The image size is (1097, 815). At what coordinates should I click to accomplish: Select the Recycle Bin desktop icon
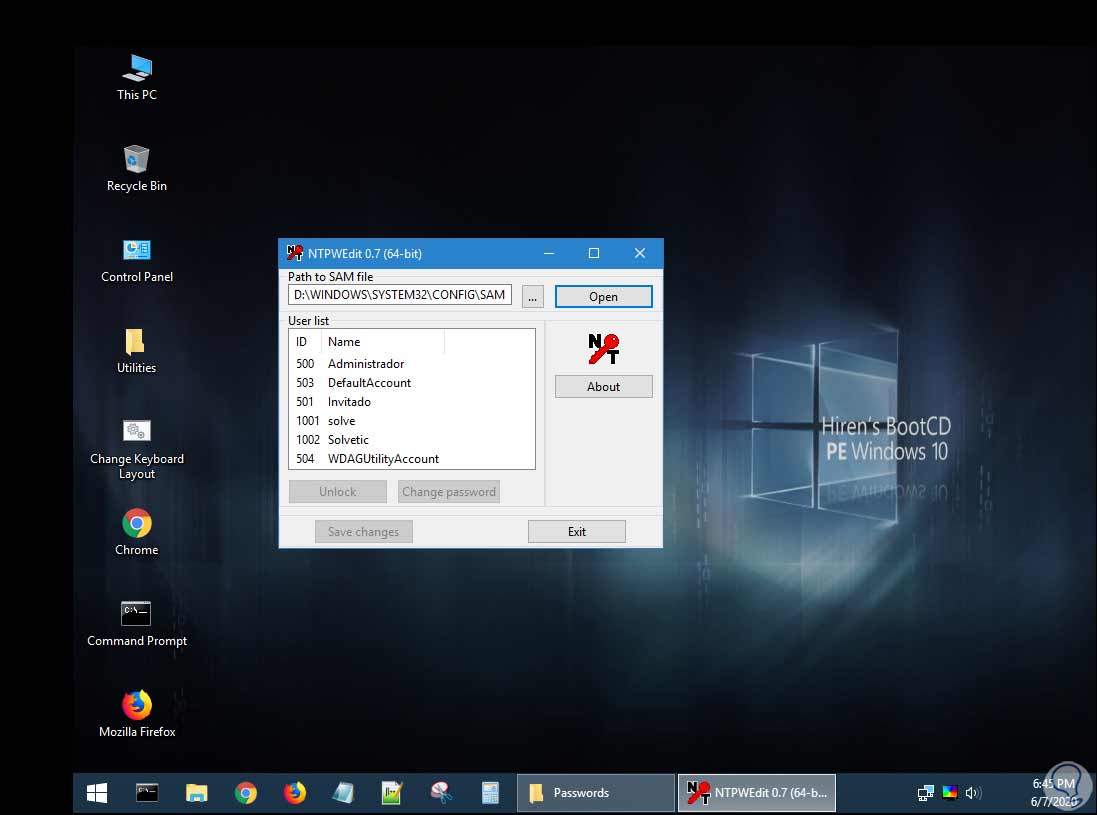click(x=137, y=168)
